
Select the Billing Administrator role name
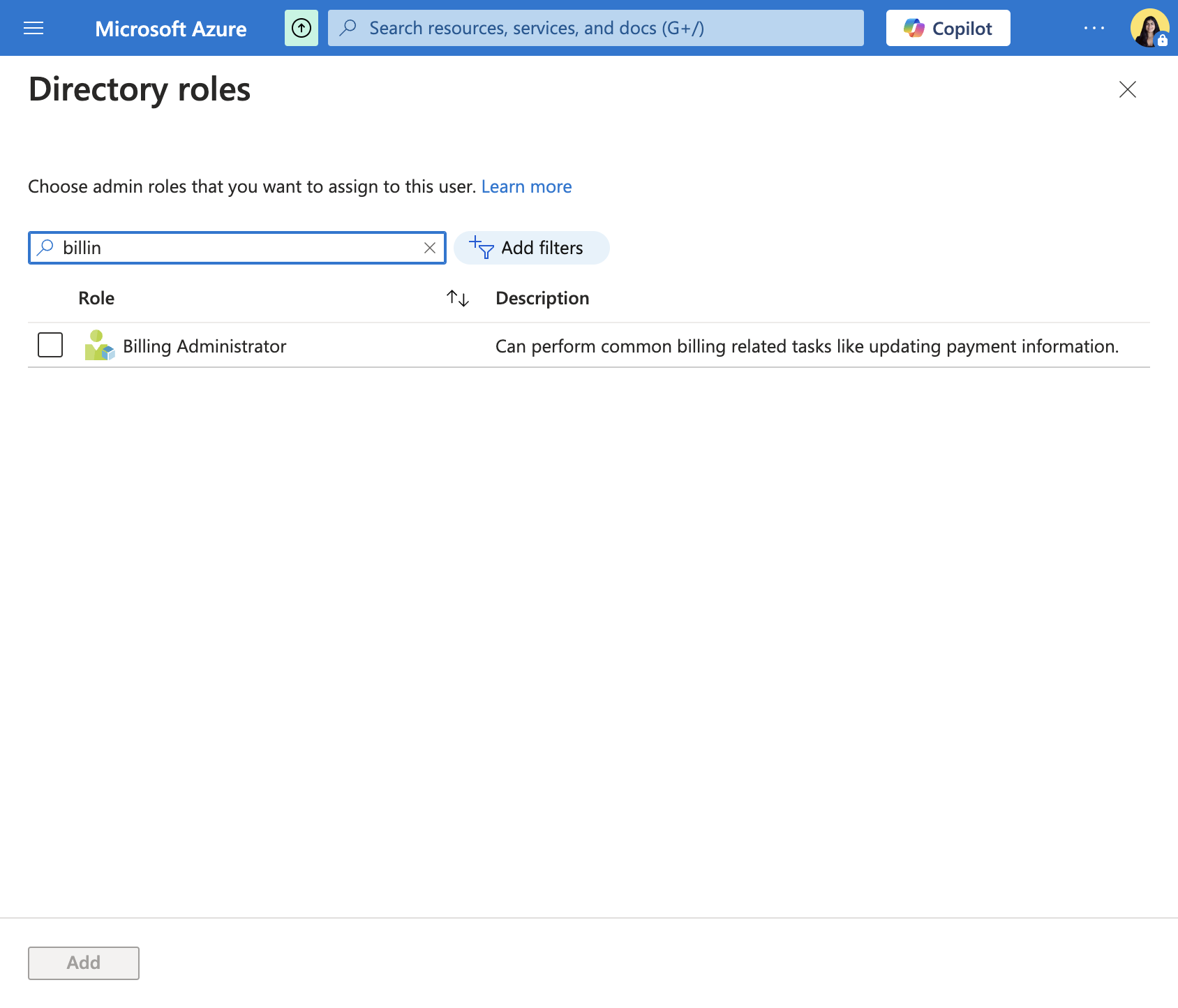pyautogui.click(x=204, y=346)
